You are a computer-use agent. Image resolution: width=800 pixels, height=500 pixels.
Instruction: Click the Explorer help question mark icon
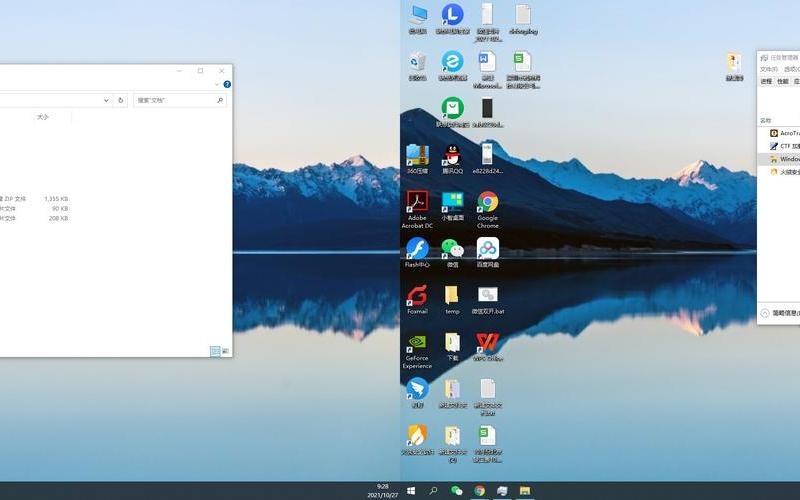(227, 84)
